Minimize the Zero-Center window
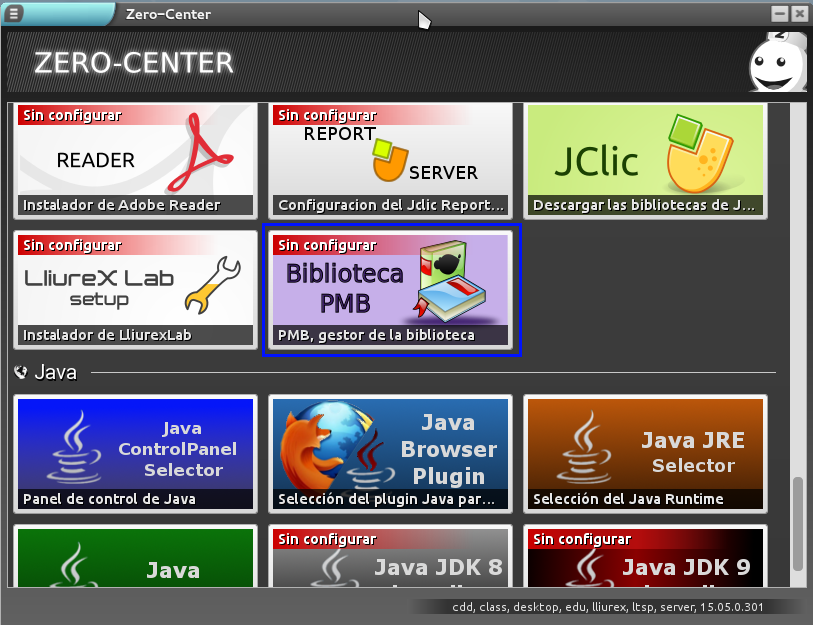813x625 pixels. point(780,14)
